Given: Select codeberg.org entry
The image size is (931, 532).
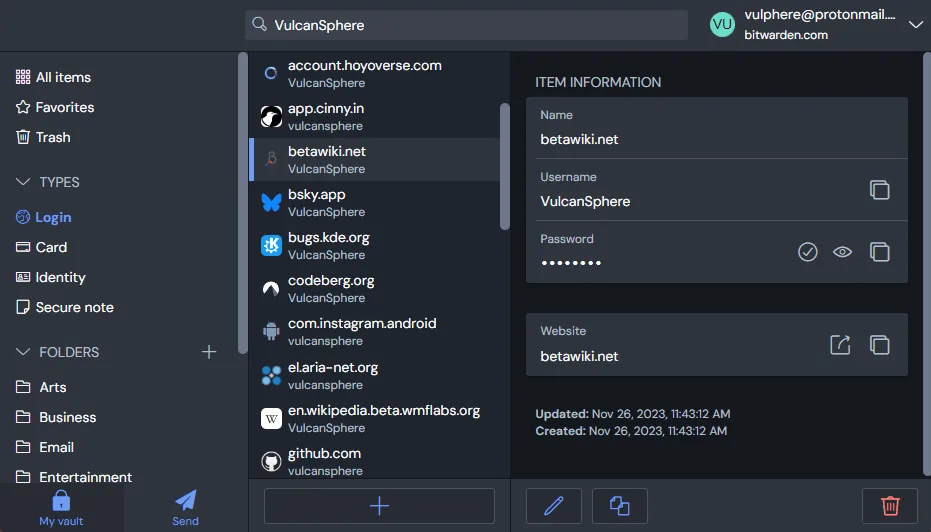Looking at the screenshot, I should (374, 289).
